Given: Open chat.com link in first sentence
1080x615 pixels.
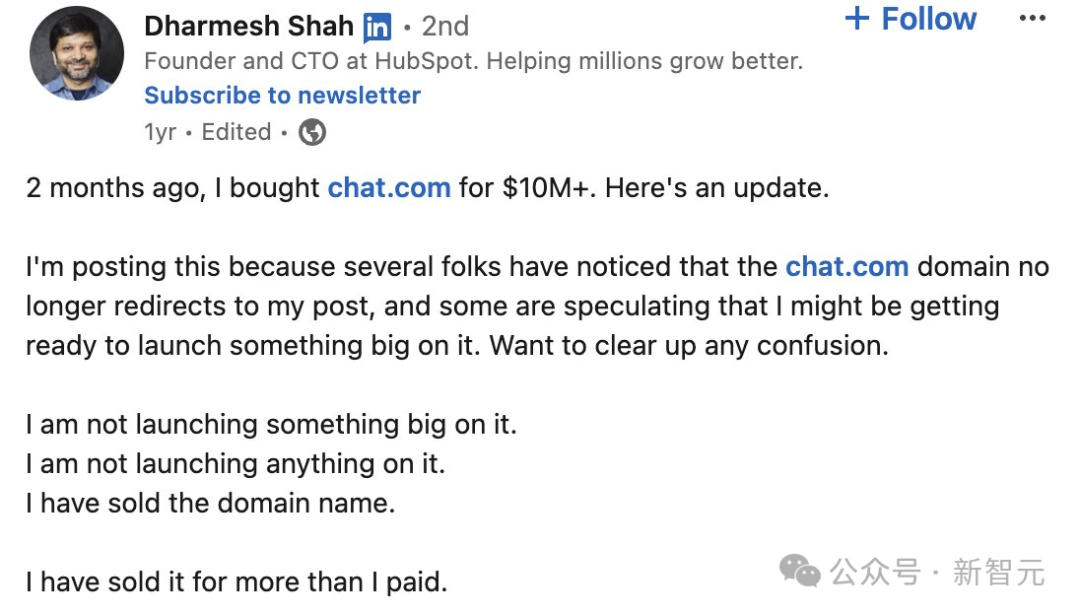Looking at the screenshot, I should [x=389, y=188].
